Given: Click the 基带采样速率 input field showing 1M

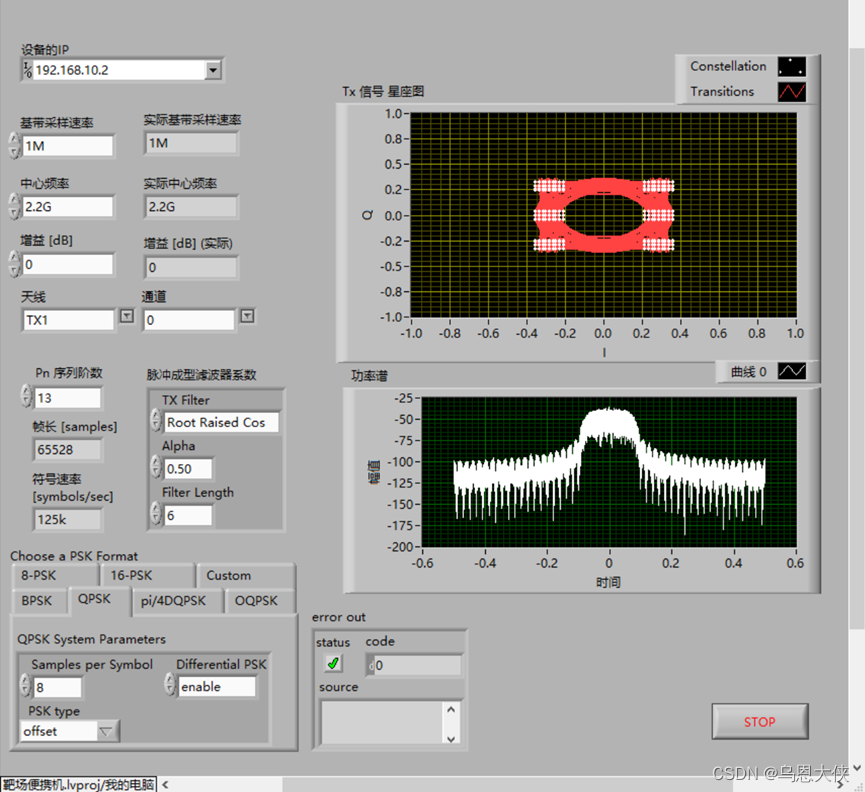Looking at the screenshot, I should (x=67, y=146).
